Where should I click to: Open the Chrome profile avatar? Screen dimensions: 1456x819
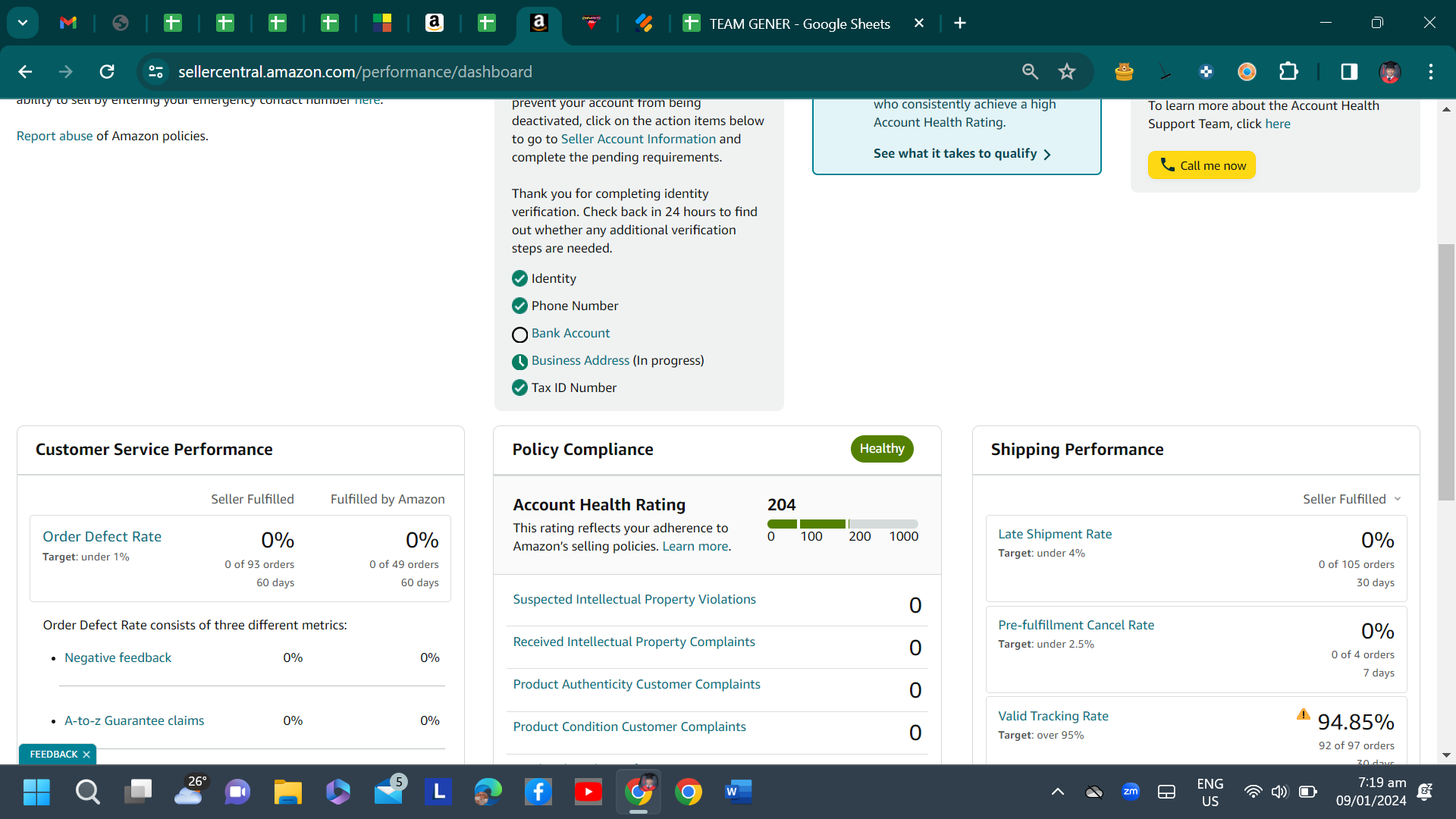pos(1390,71)
